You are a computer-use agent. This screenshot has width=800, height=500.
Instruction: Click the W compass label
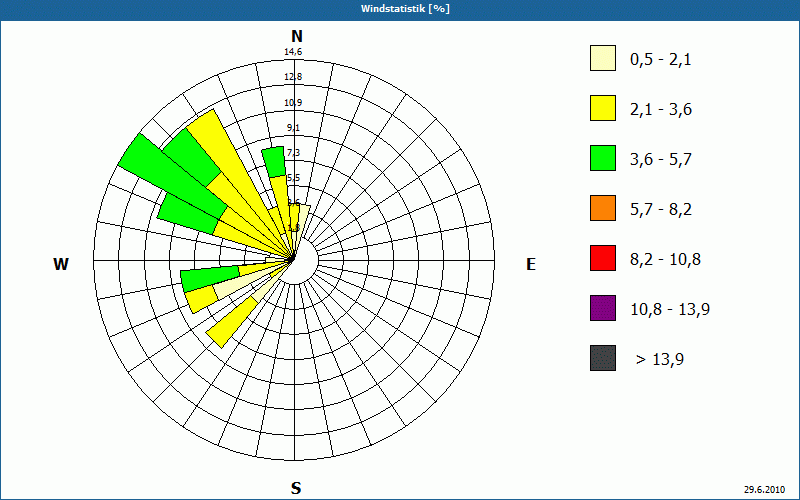[61, 264]
